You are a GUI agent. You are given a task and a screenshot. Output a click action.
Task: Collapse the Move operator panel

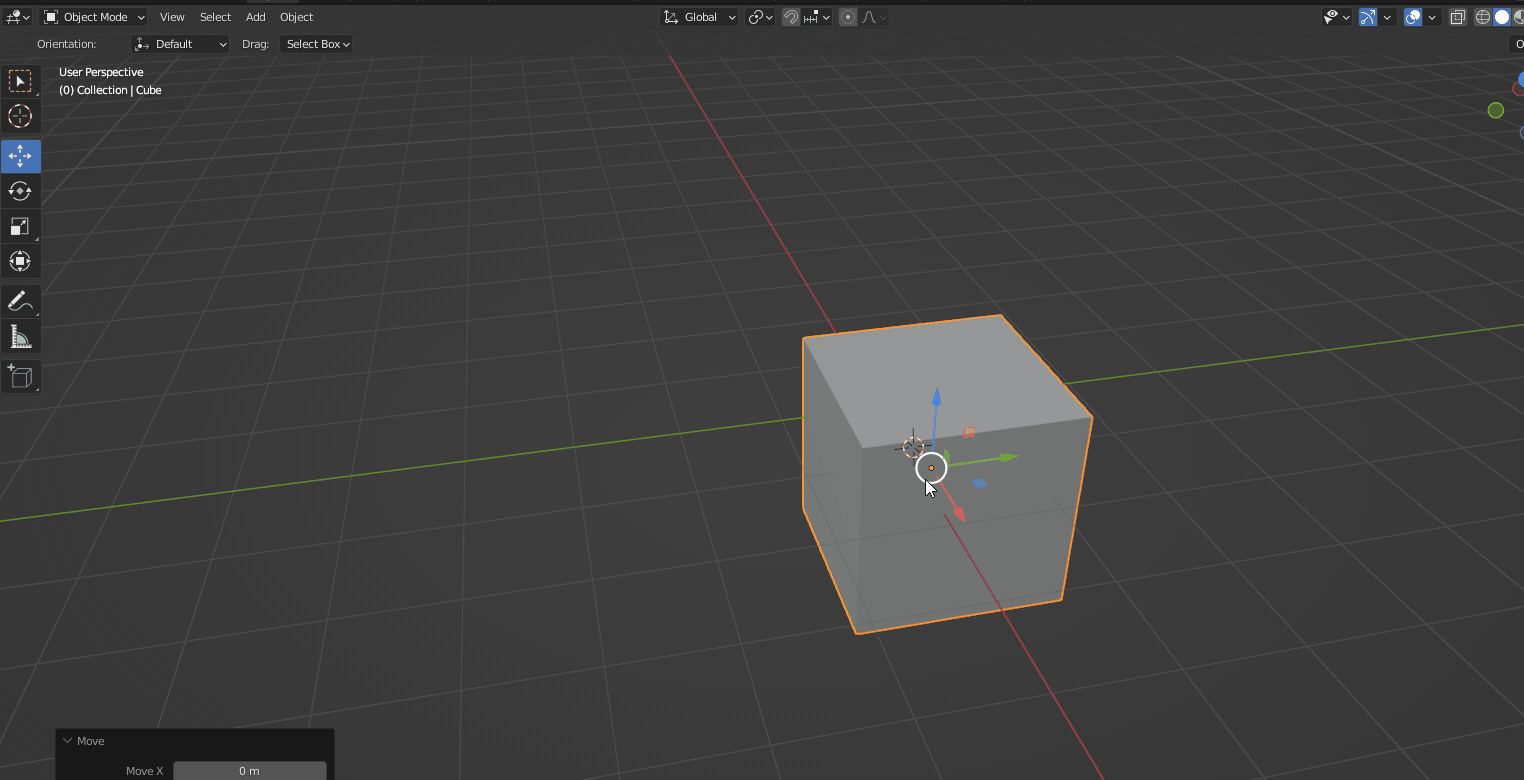point(67,740)
